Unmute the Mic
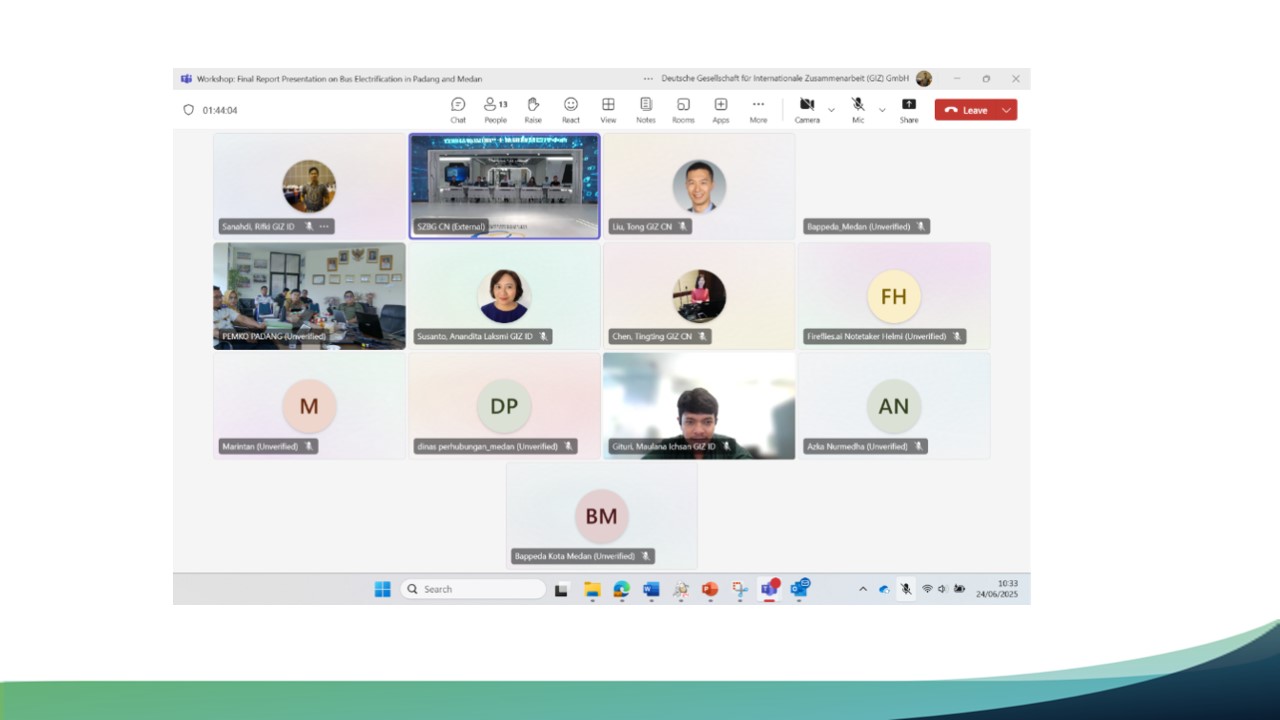Viewport: 1280px width, 720px height. [x=858, y=110]
